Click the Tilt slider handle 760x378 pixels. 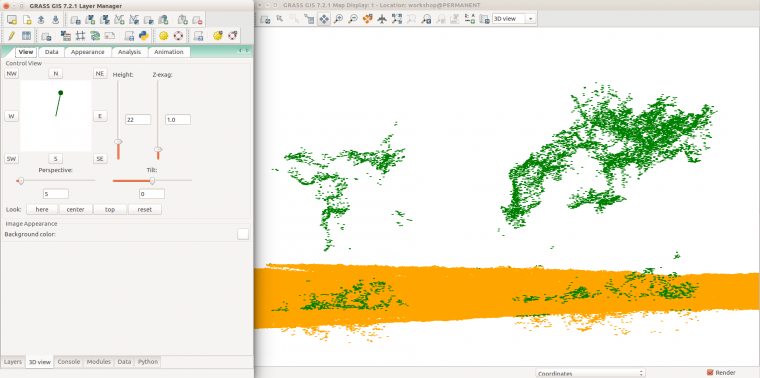tap(152, 181)
